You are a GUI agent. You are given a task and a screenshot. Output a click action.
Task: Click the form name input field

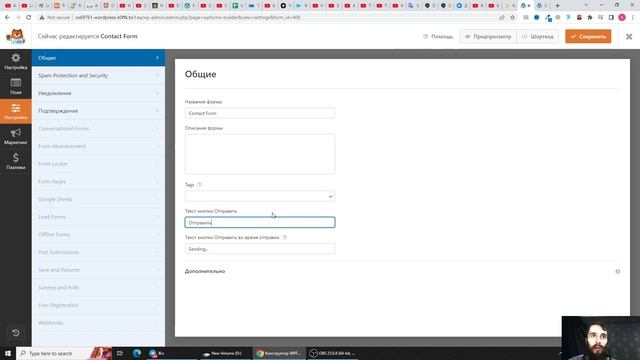click(x=260, y=113)
